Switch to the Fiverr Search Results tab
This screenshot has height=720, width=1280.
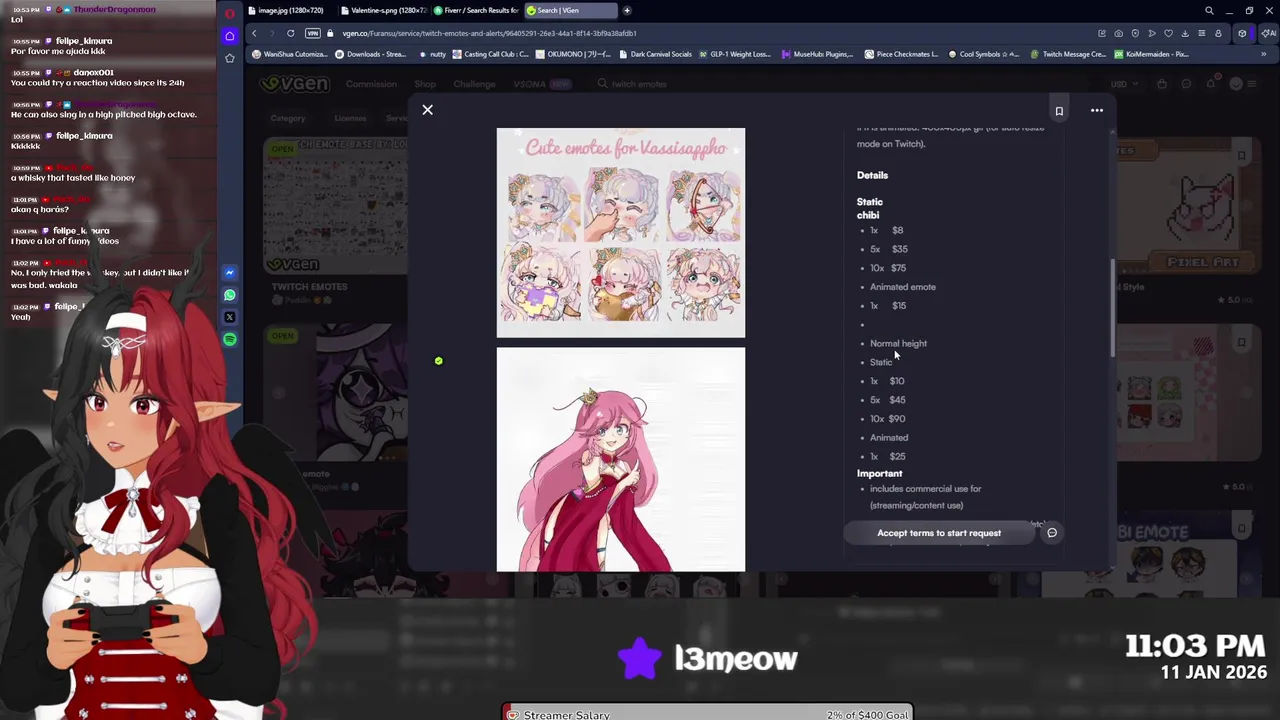click(x=476, y=10)
